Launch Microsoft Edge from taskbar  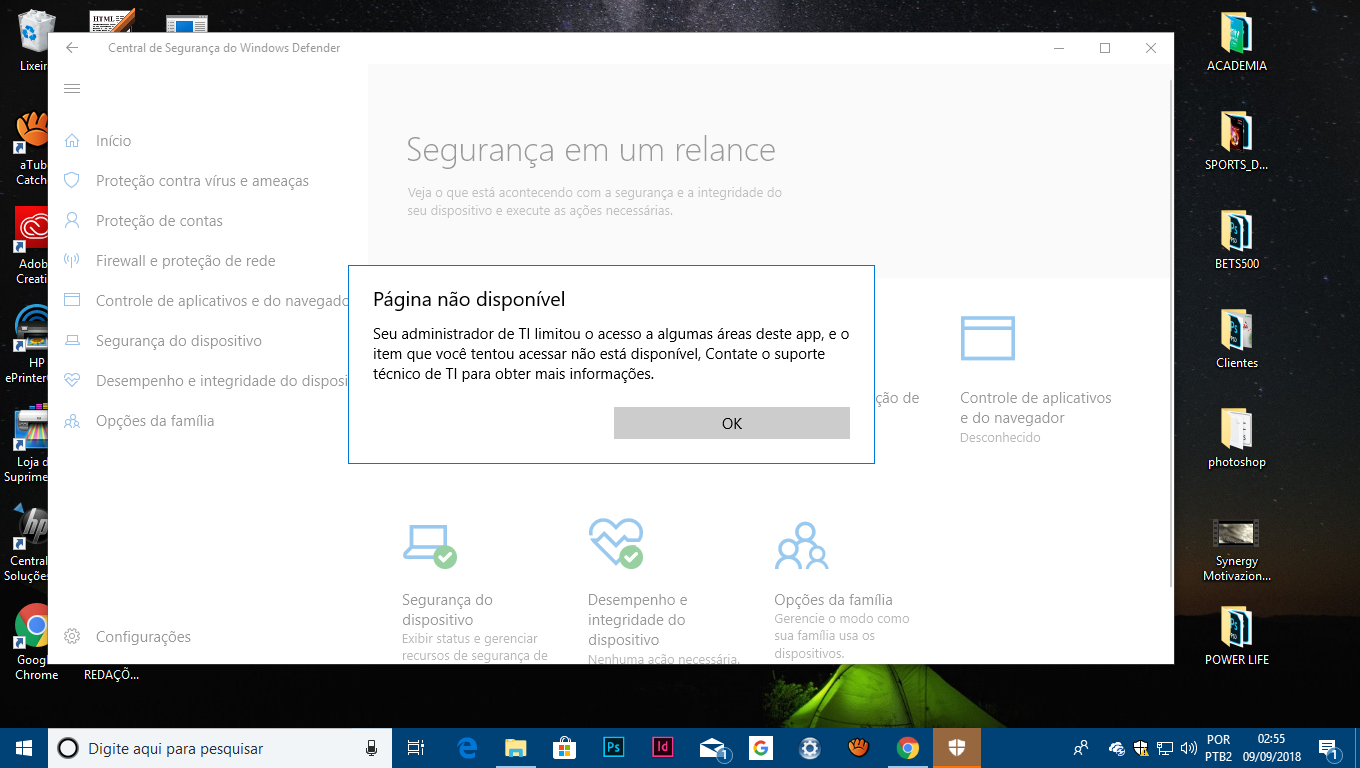[x=467, y=748]
